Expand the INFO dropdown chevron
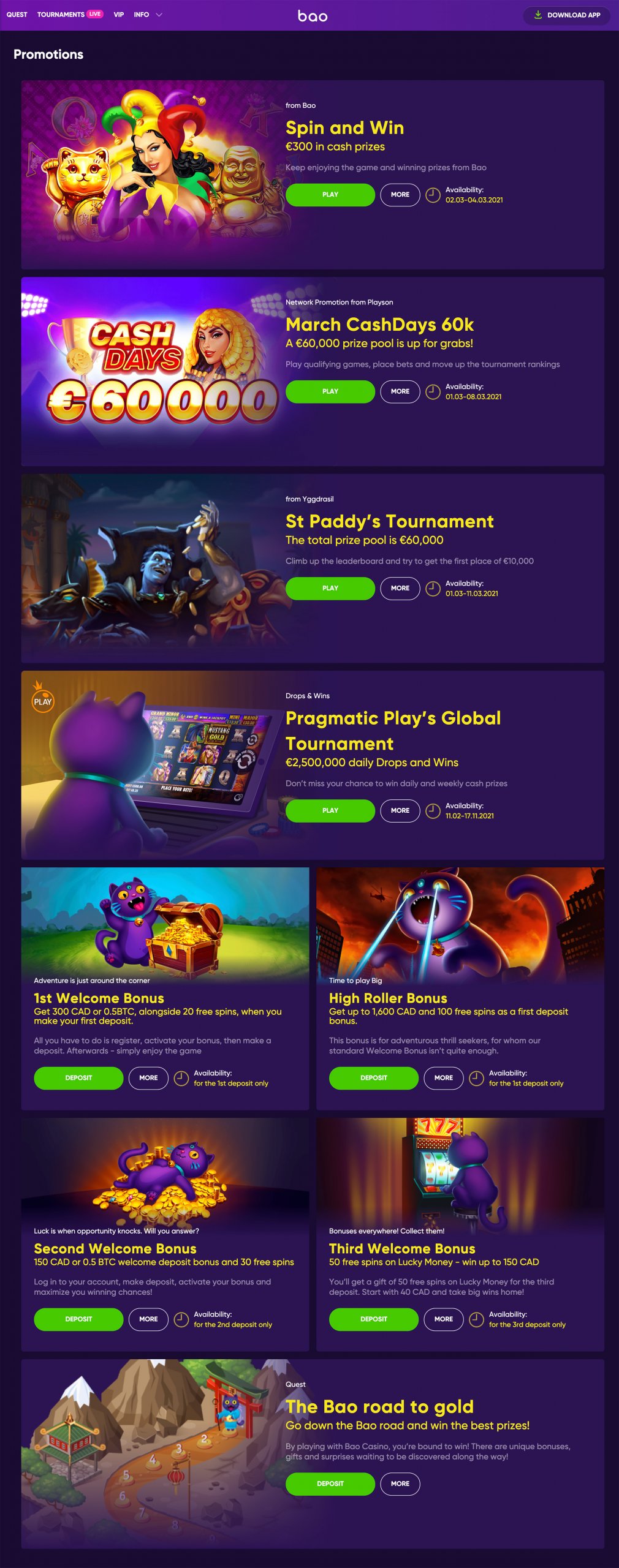 tap(159, 15)
